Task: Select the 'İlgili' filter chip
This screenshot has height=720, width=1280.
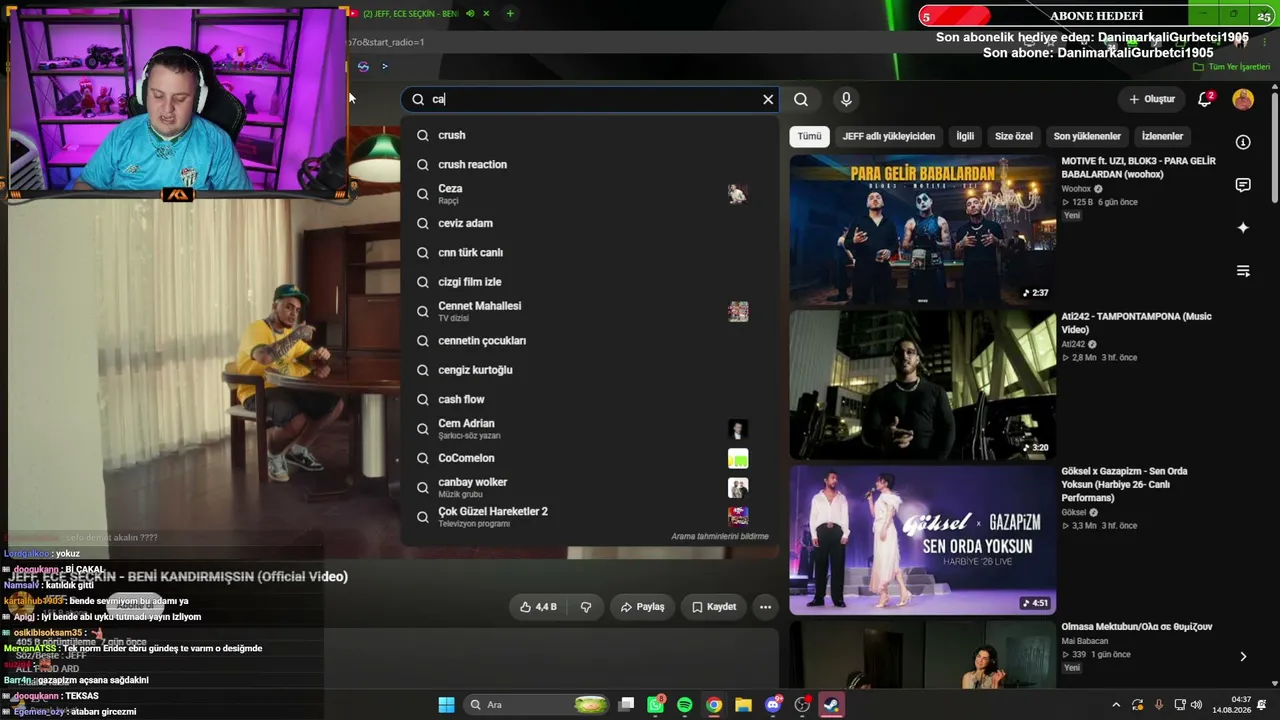Action: click(x=965, y=136)
